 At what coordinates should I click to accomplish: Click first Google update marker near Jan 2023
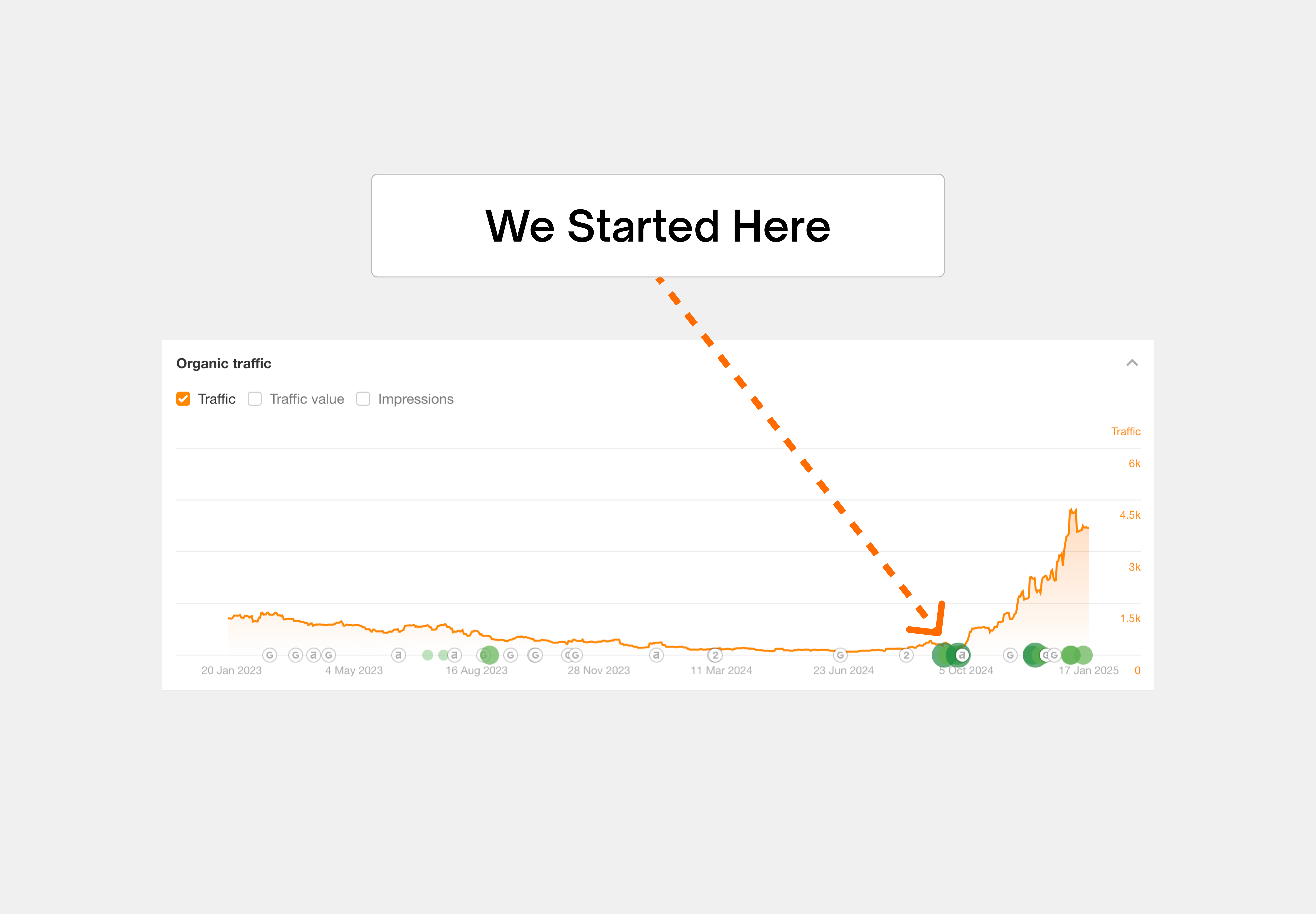point(269,655)
